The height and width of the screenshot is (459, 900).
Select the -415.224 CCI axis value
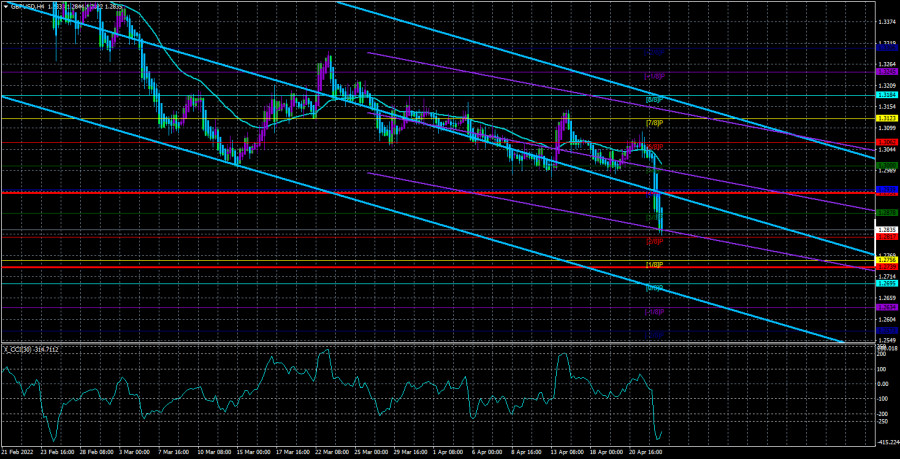pos(889,442)
